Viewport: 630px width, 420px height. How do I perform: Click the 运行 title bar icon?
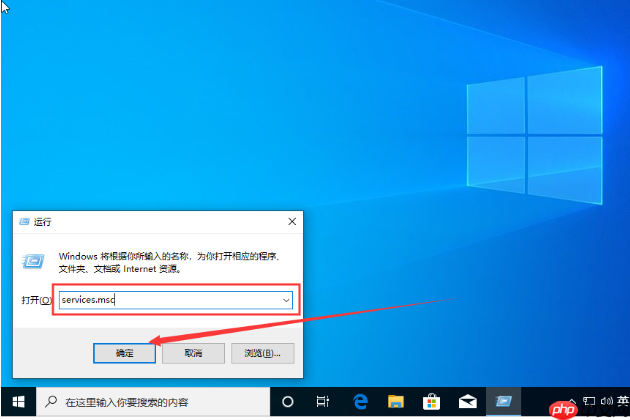click(25, 221)
